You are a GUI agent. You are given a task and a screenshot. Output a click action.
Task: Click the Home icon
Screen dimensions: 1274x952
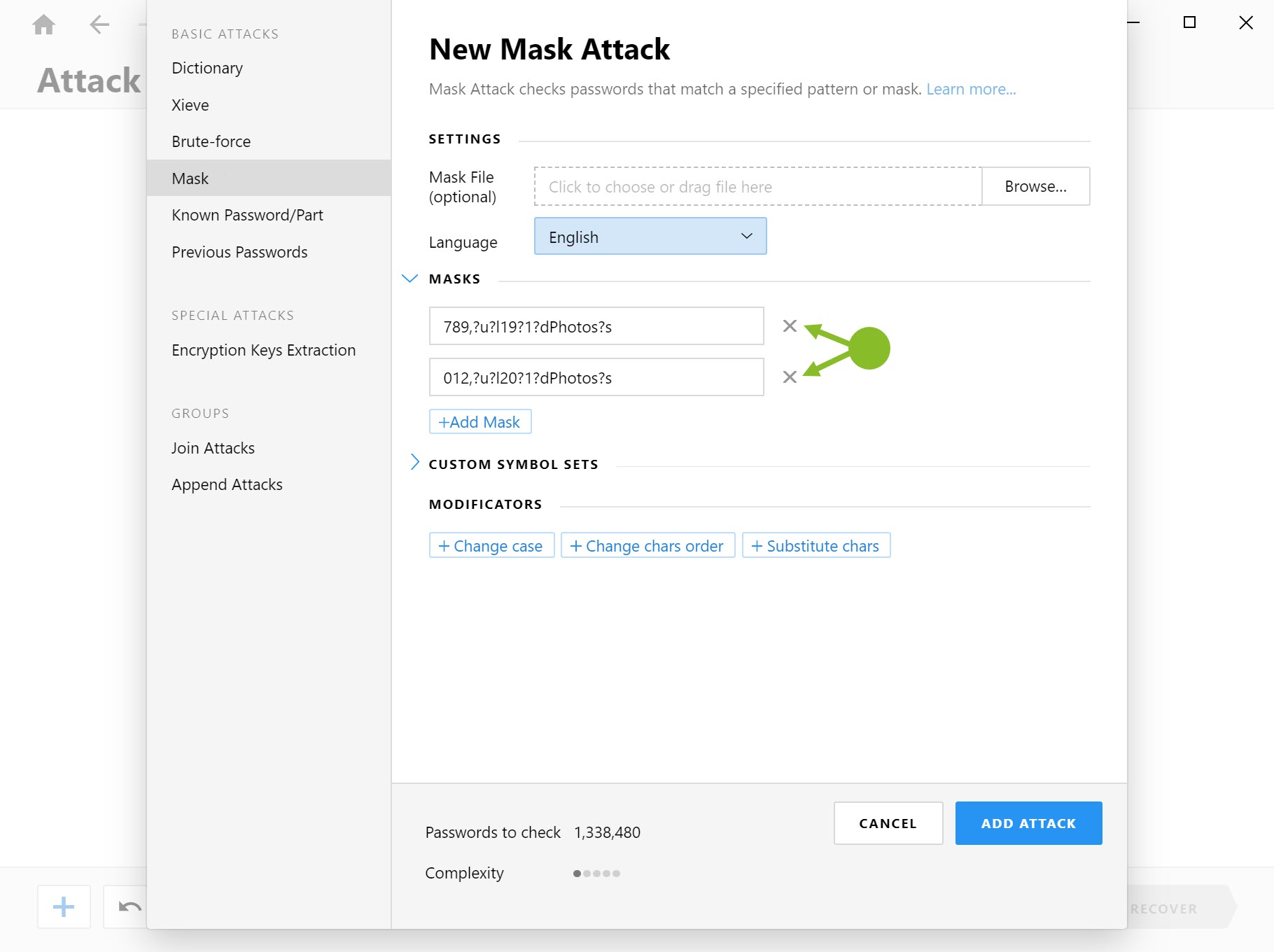(43, 23)
